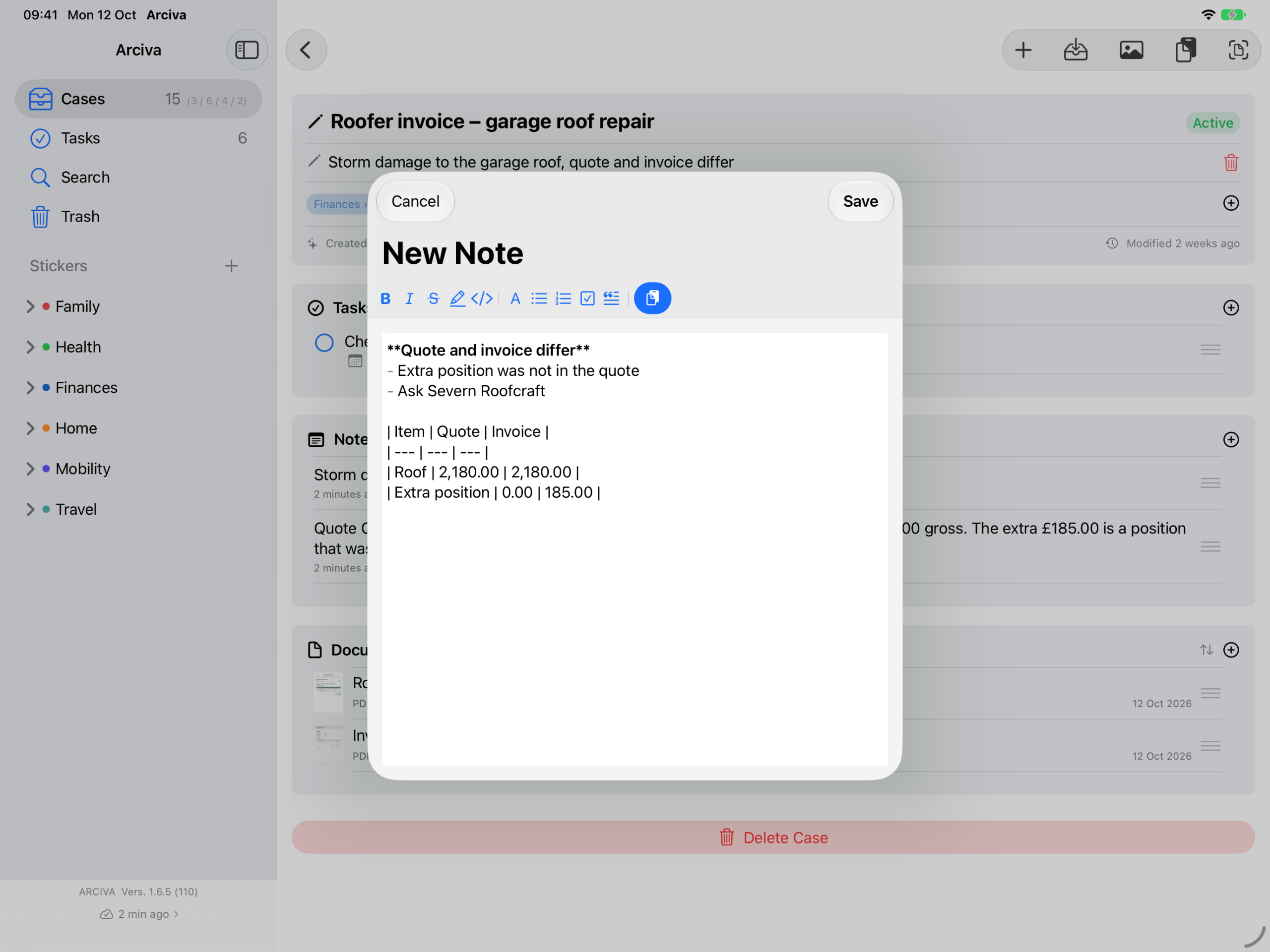Open Trash in the sidebar
This screenshot has width=1270, height=952.
(138, 216)
